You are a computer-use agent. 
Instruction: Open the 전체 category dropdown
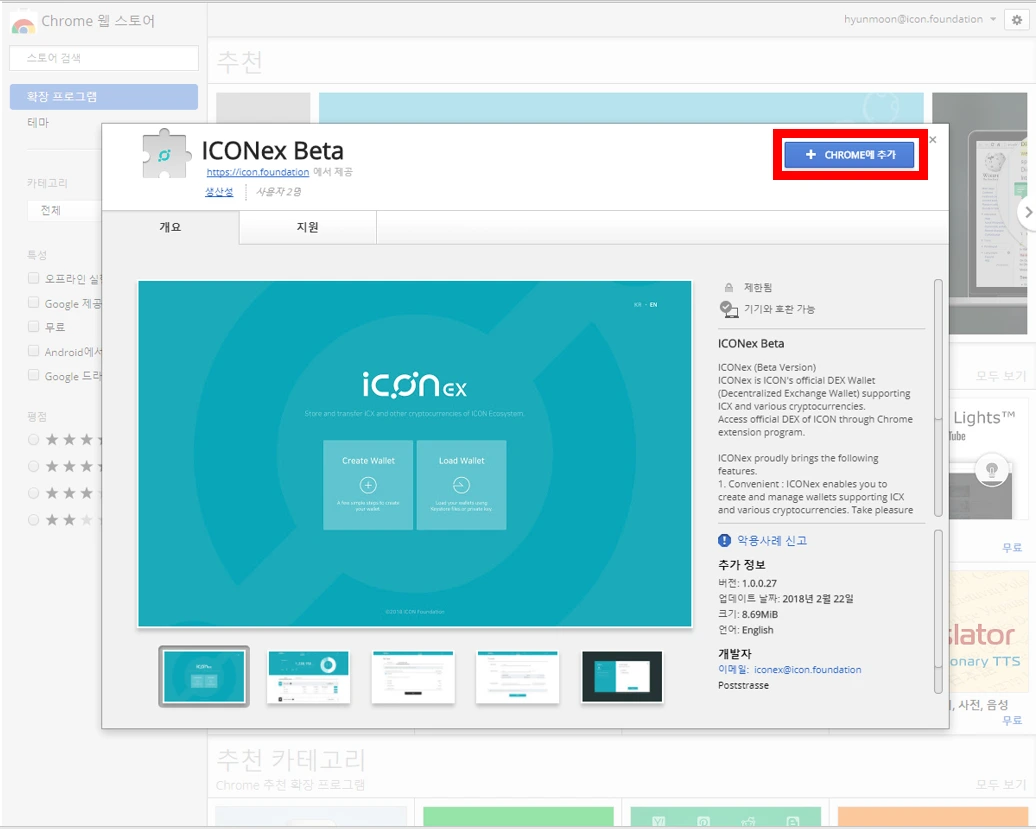coord(65,210)
